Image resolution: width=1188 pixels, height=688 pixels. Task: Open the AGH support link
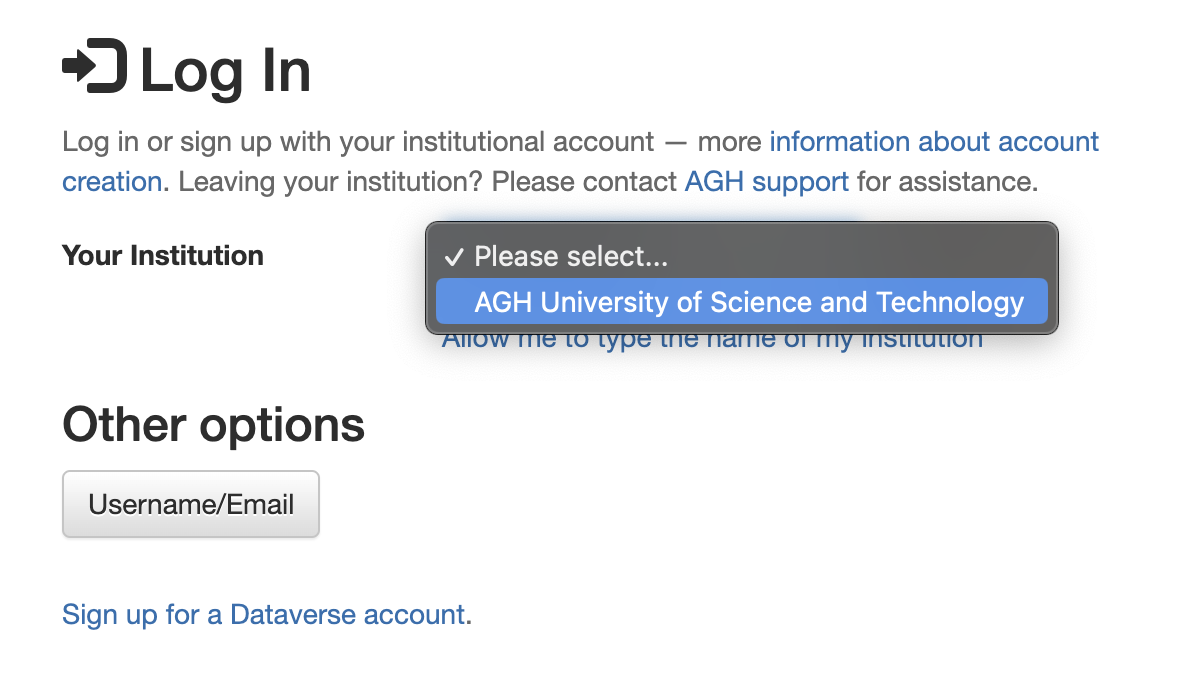pos(766,182)
